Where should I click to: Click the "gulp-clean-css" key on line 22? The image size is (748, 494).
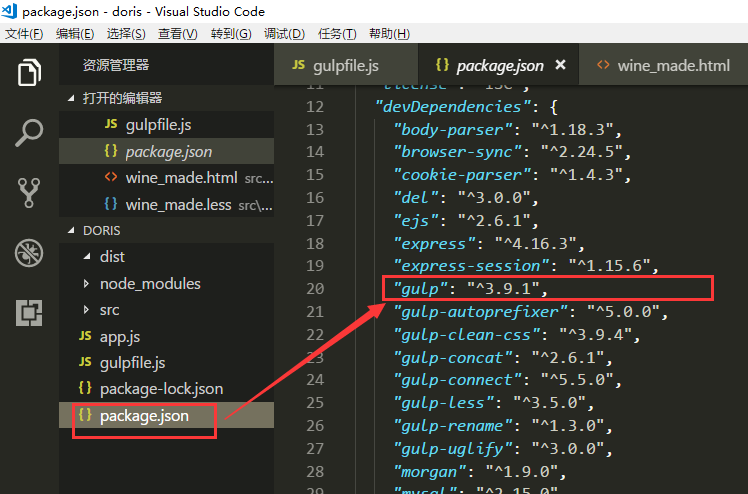coord(467,335)
